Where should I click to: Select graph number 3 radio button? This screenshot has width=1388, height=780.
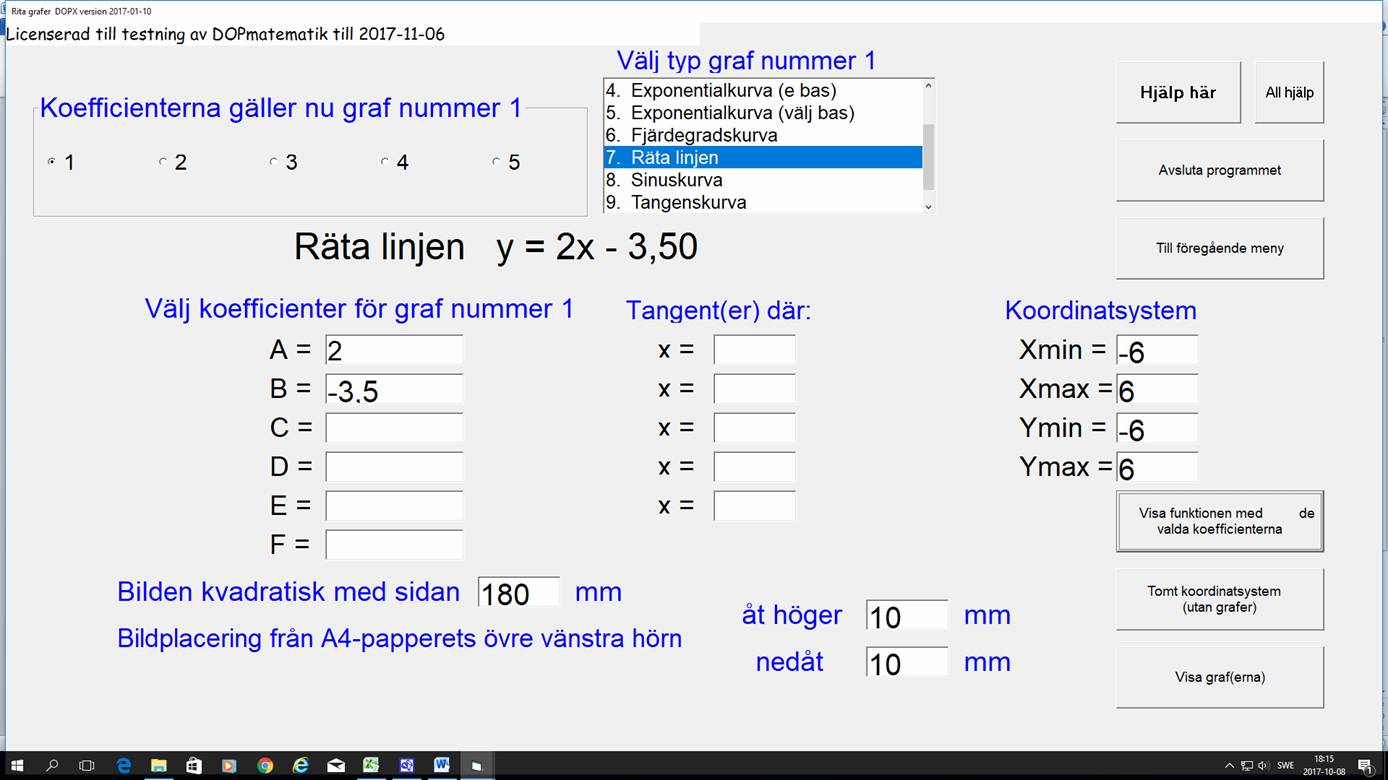pos(274,162)
